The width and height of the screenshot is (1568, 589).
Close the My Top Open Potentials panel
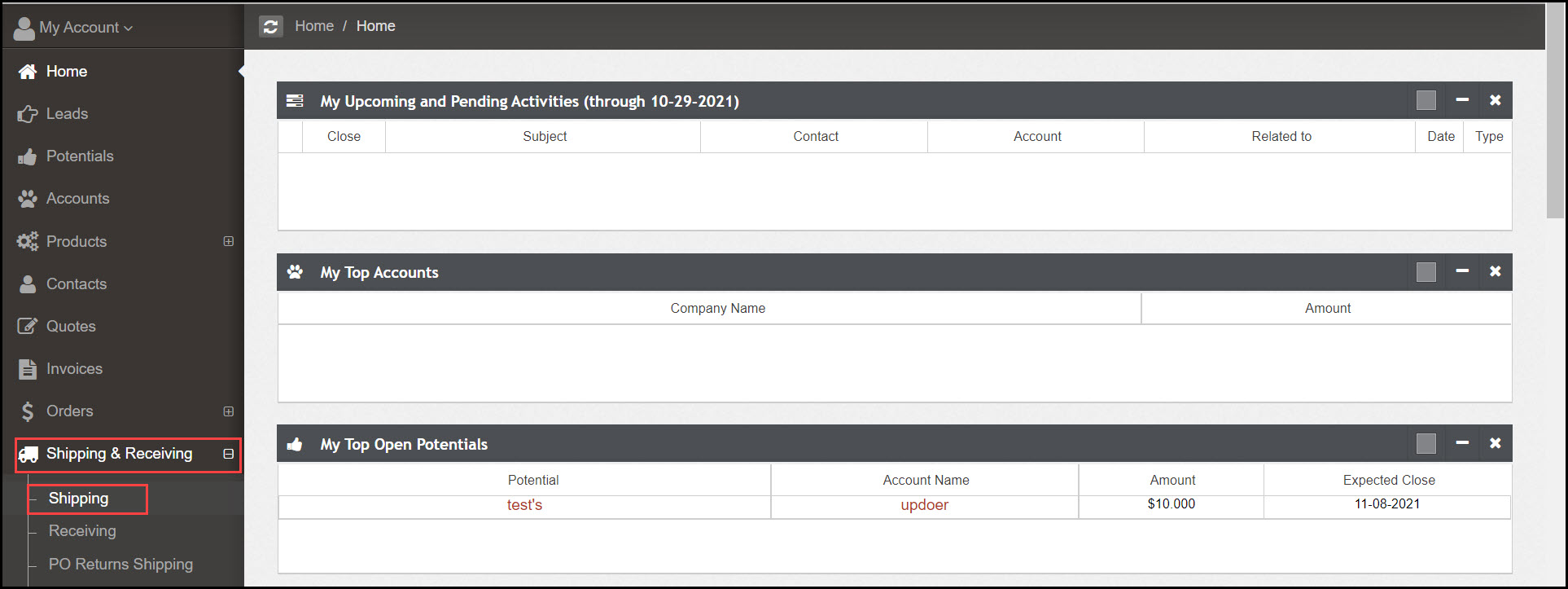1496,443
